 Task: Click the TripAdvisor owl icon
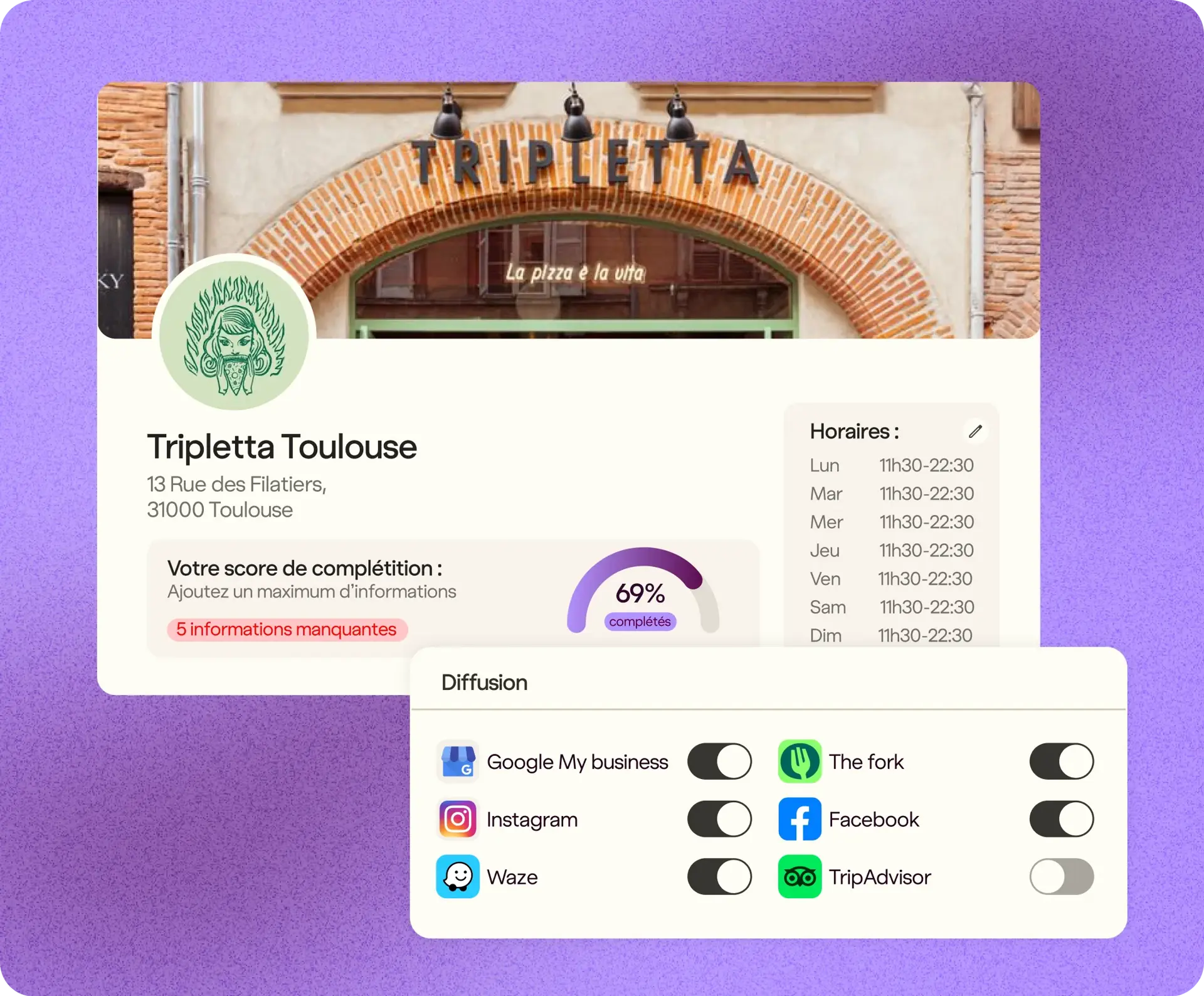(800, 877)
